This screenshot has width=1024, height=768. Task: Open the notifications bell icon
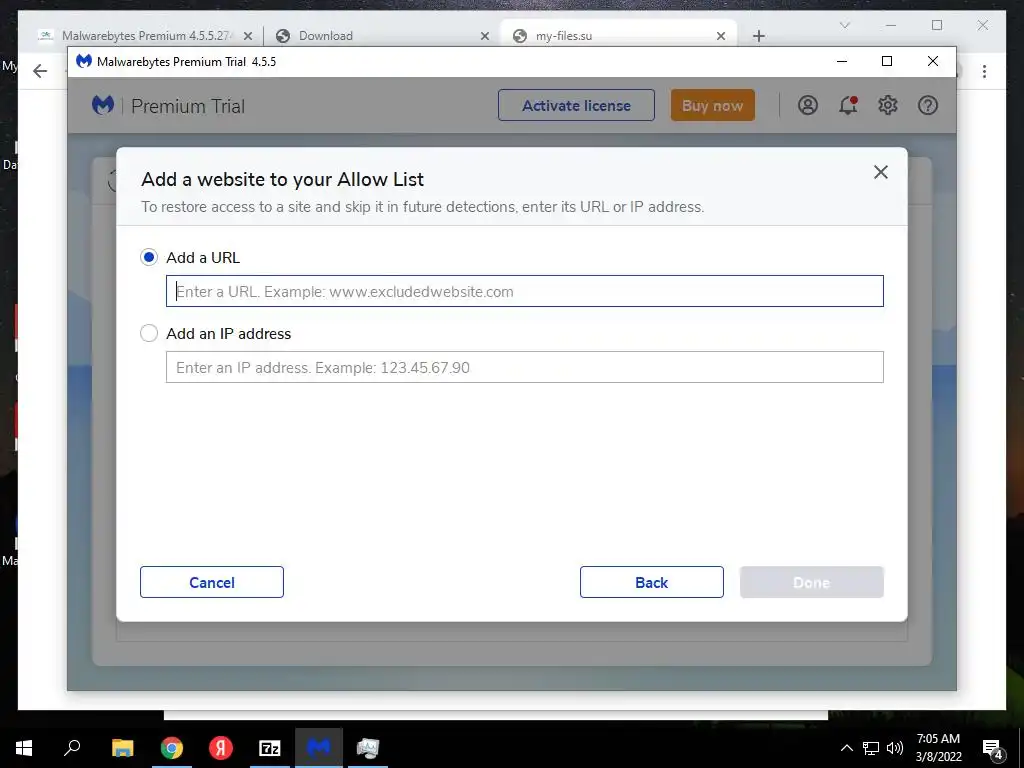click(848, 105)
